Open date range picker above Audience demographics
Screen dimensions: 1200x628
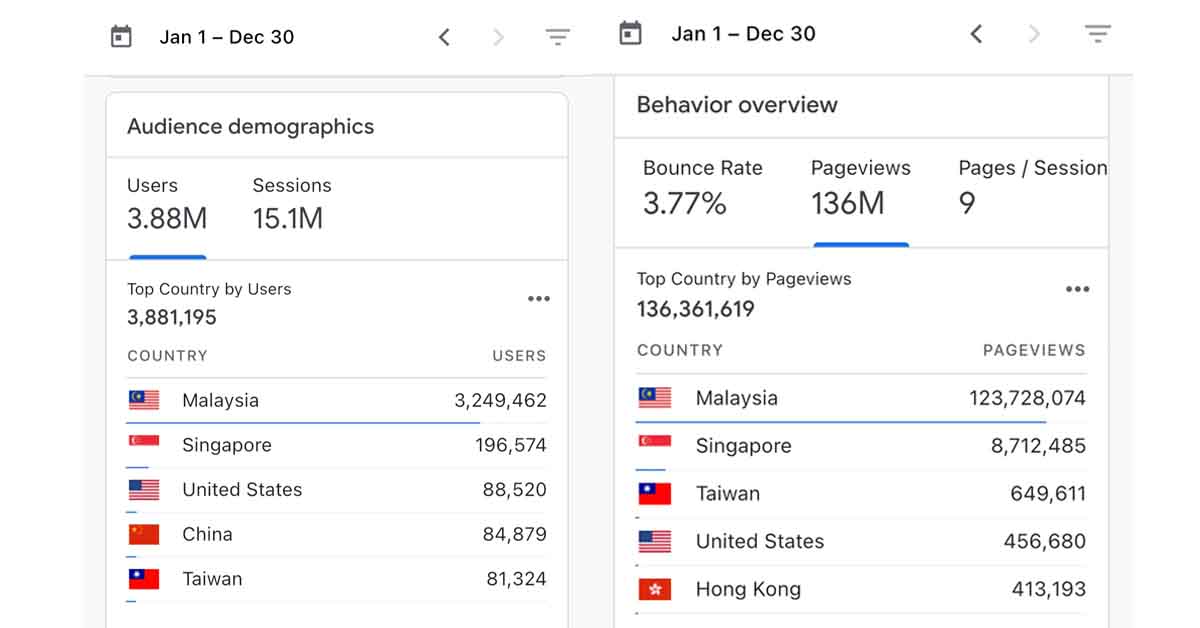tap(227, 37)
